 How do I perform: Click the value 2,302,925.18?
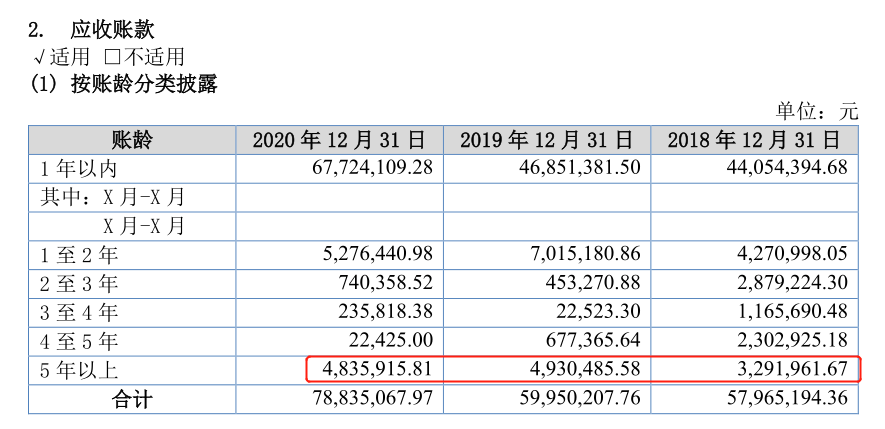point(793,340)
